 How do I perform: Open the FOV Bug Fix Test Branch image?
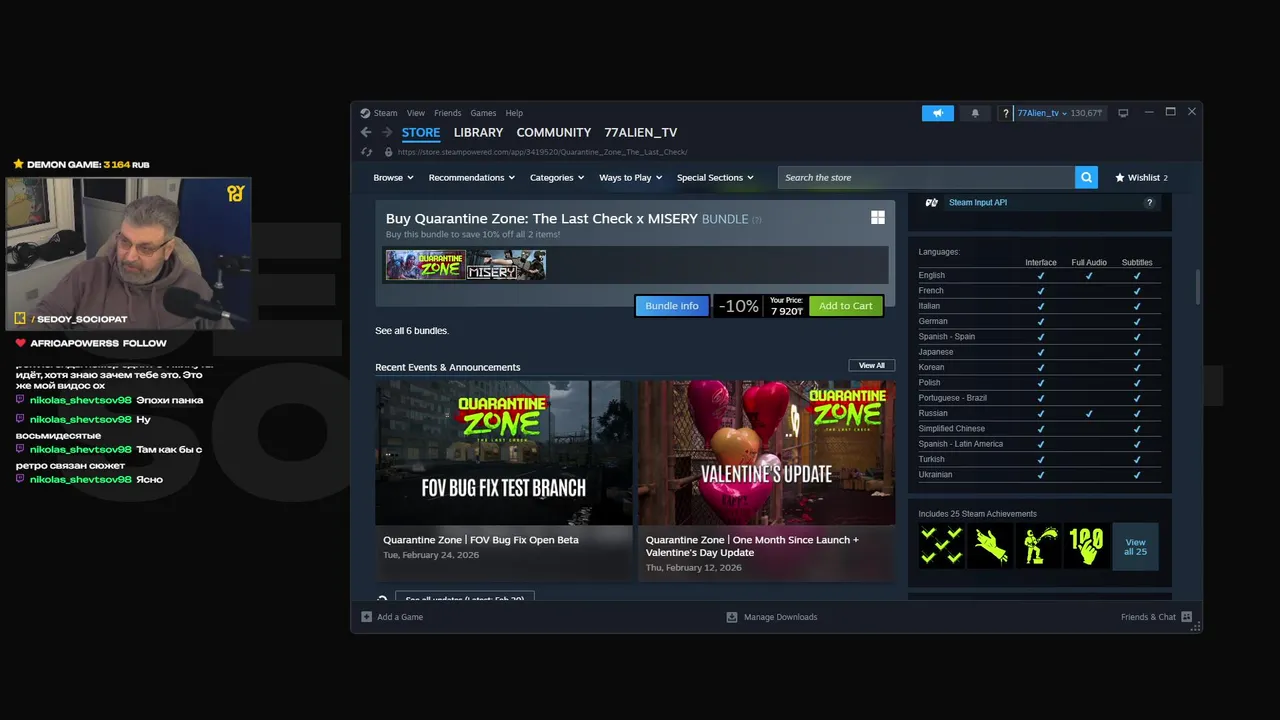click(x=504, y=453)
